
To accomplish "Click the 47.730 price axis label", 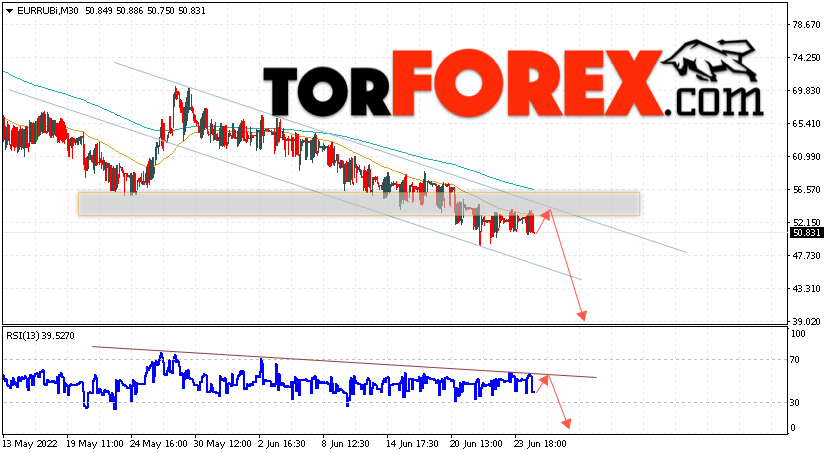I will click(806, 255).
